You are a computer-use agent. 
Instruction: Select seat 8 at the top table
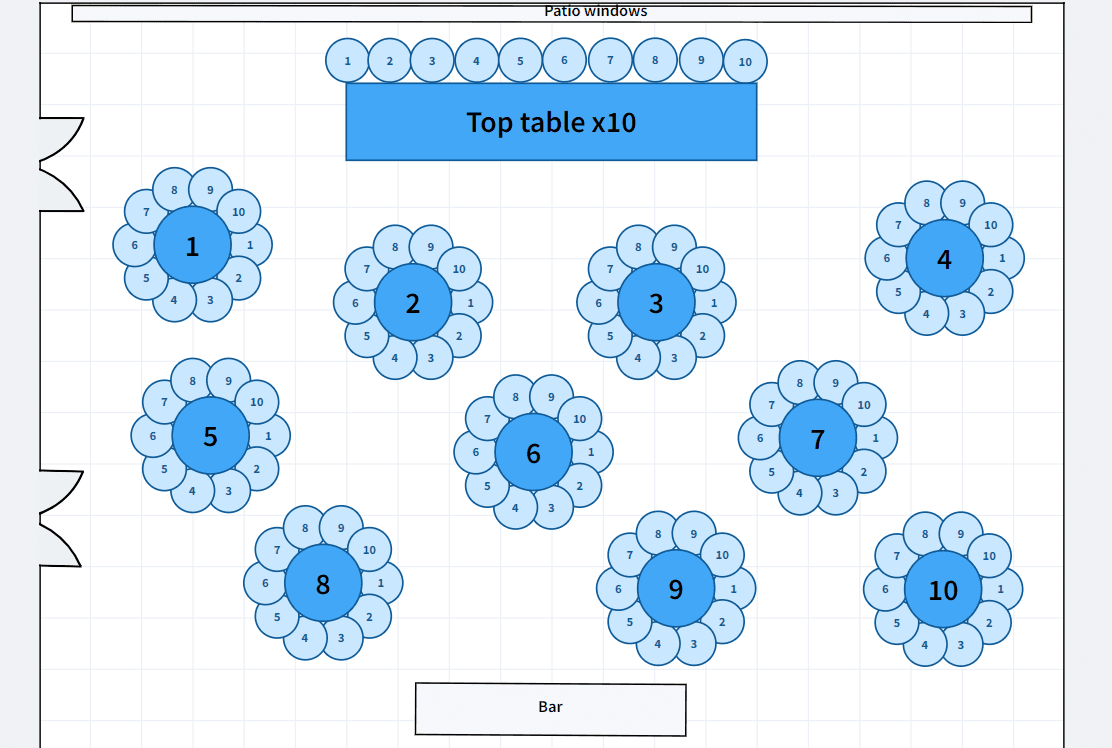(x=655, y=60)
